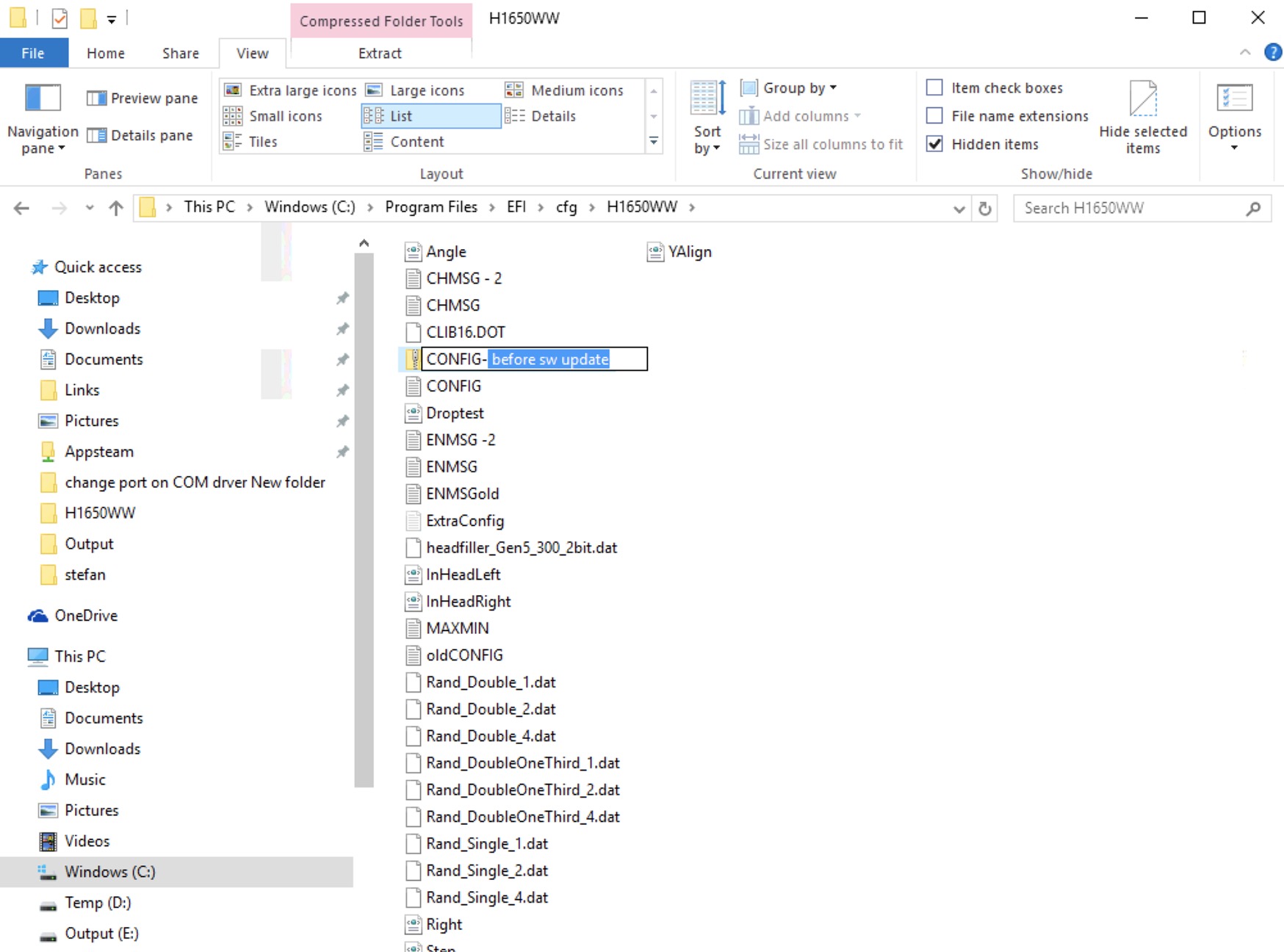
Task: Select Tiles layout option
Action: 250,142
